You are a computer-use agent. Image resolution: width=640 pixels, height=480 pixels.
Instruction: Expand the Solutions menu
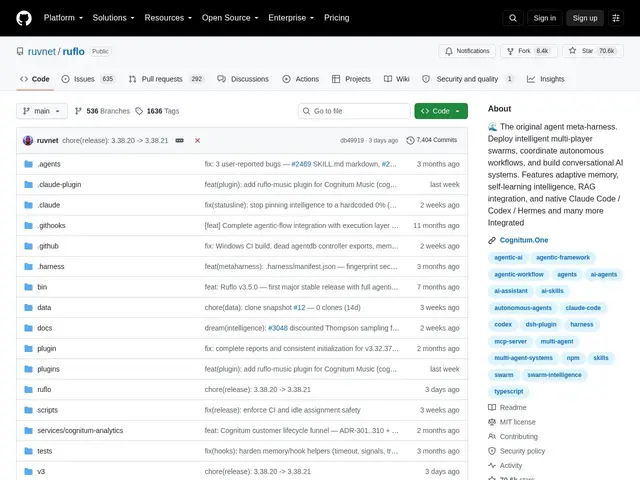click(x=113, y=18)
